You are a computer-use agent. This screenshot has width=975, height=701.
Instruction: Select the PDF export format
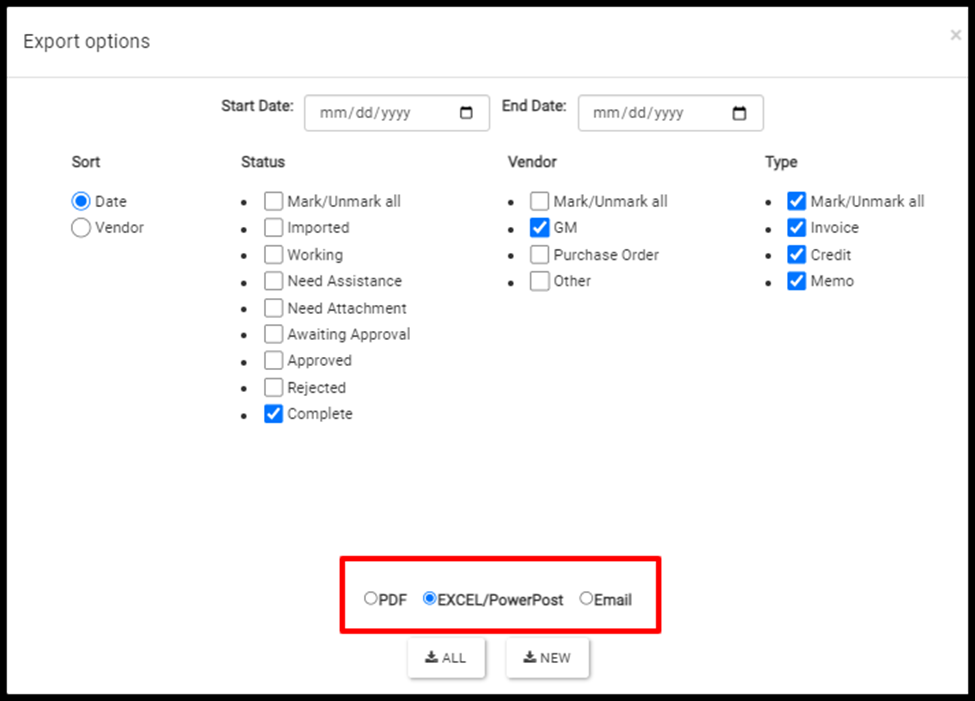tap(371, 598)
